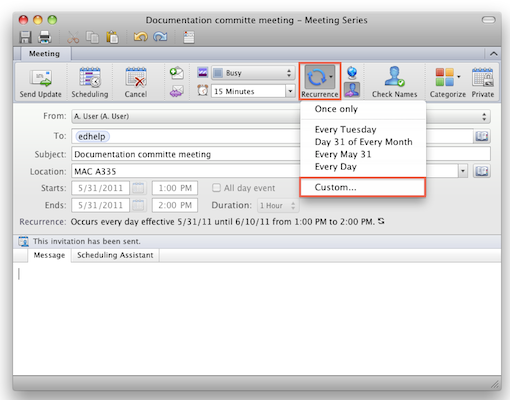The height and width of the screenshot is (400, 510).
Task: Toggle the All day event checkbox
Action: tap(216, 188)
